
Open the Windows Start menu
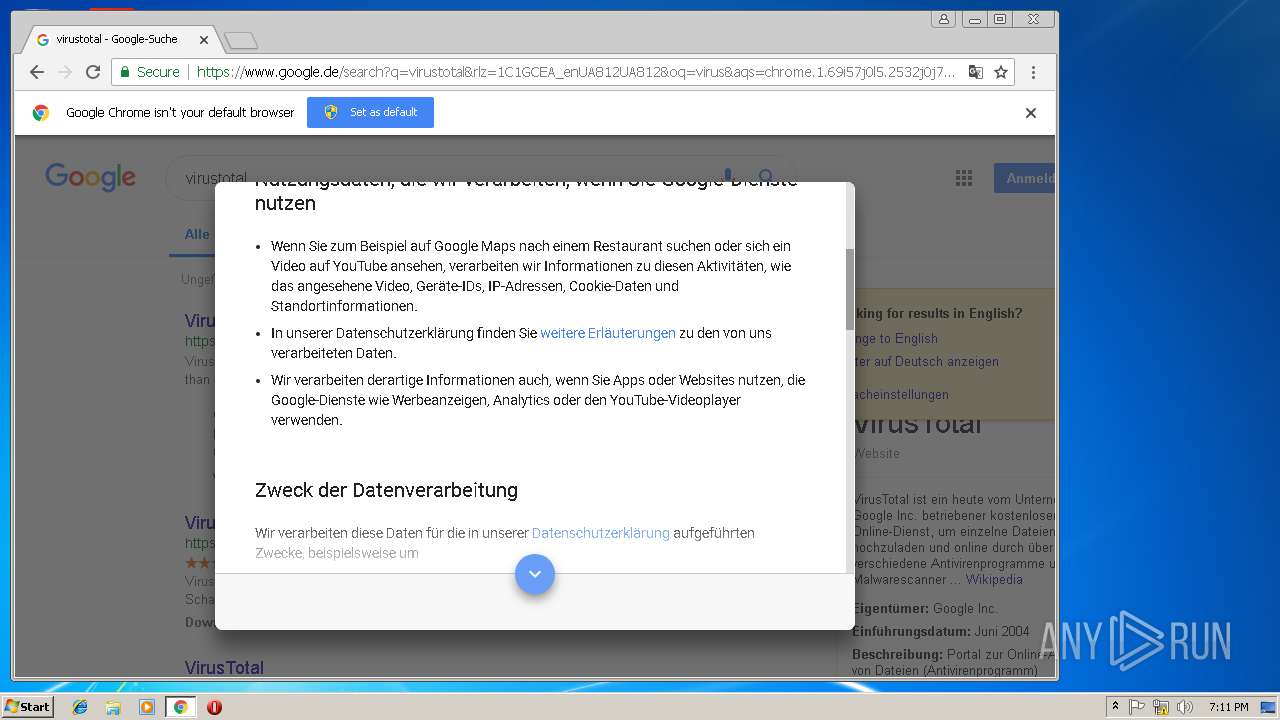tap(28, 707)
